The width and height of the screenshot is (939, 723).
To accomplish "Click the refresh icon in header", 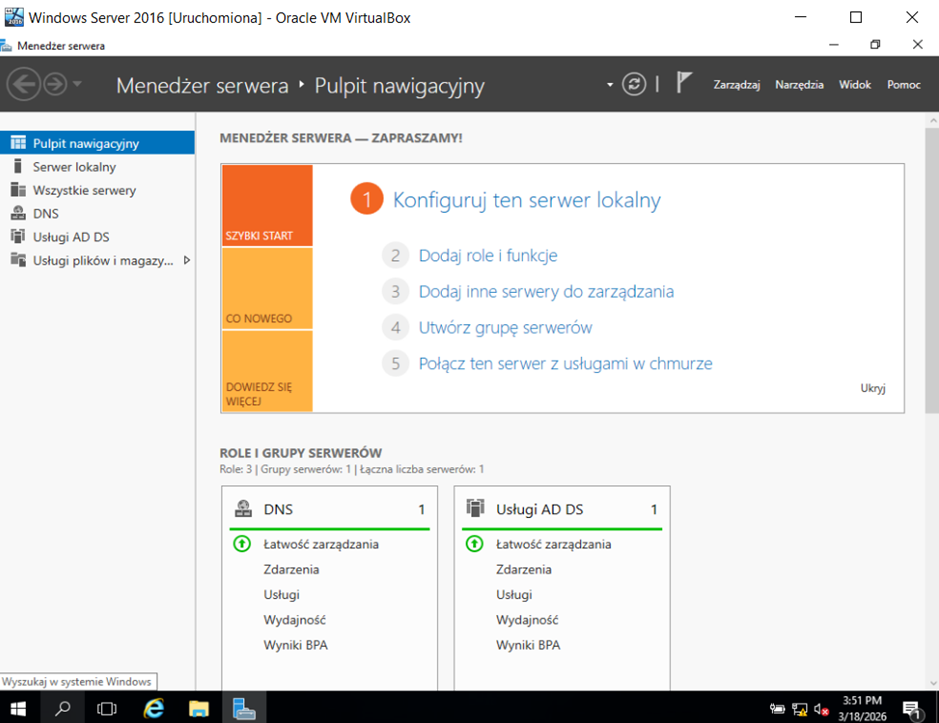I will pyautogui.click(x=634, y=84).
